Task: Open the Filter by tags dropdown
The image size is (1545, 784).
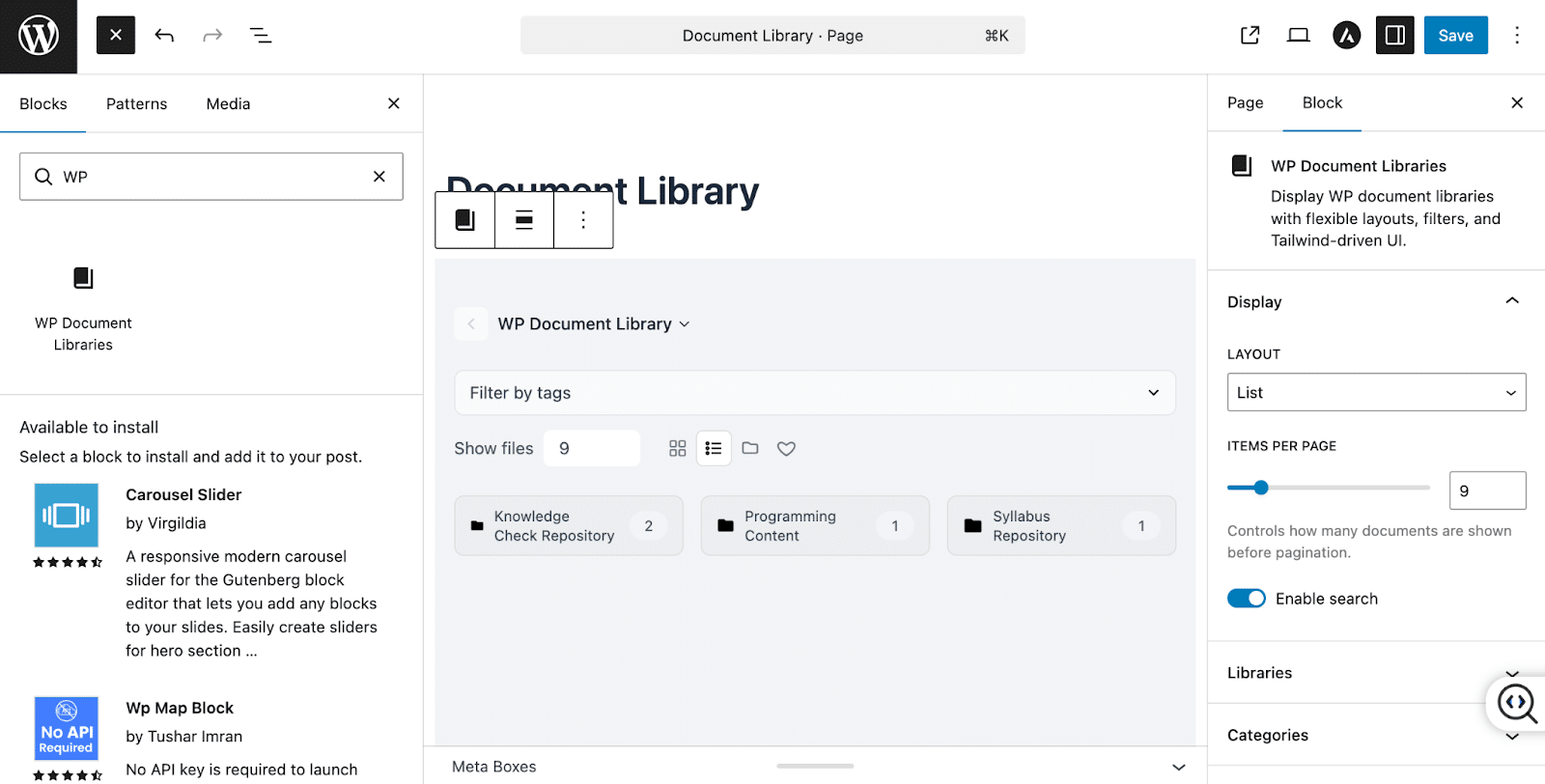Action: (x=815, y=393)
